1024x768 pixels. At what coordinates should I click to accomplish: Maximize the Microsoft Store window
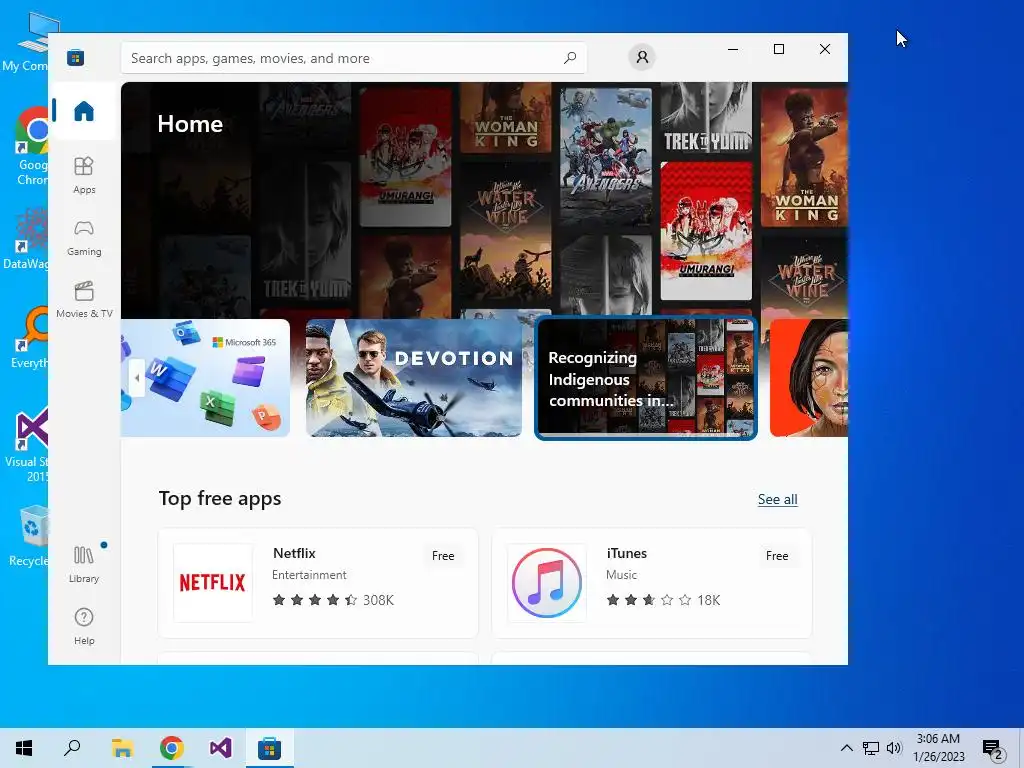(778, 49)
